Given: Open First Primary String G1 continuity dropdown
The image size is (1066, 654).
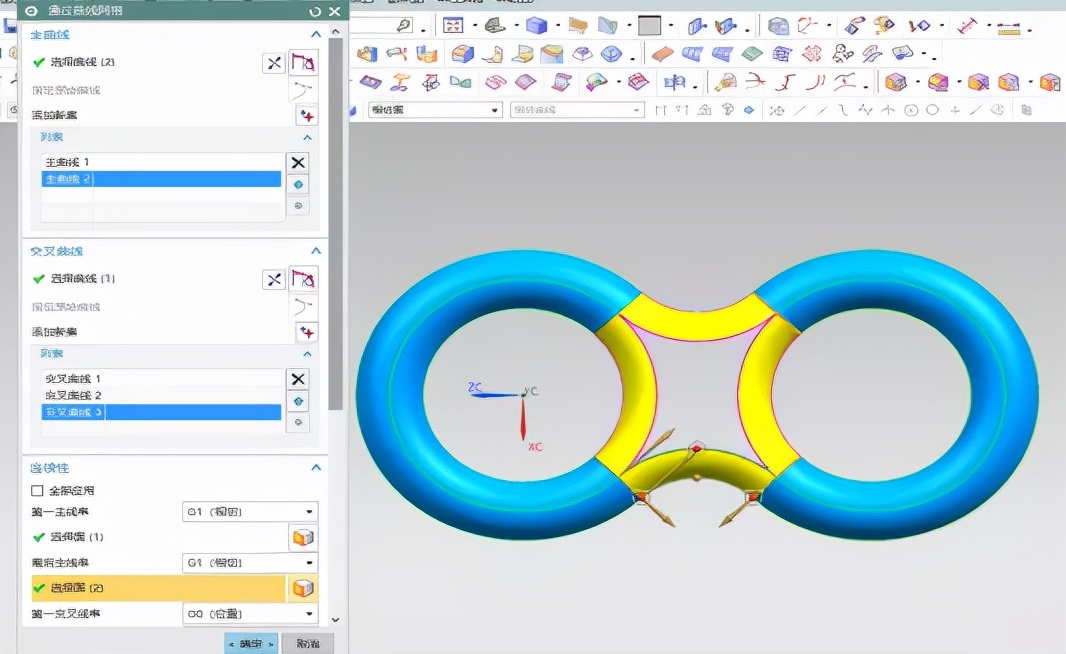Looking at the screenshot, I should pyautogui.click(x=250, y=512).
